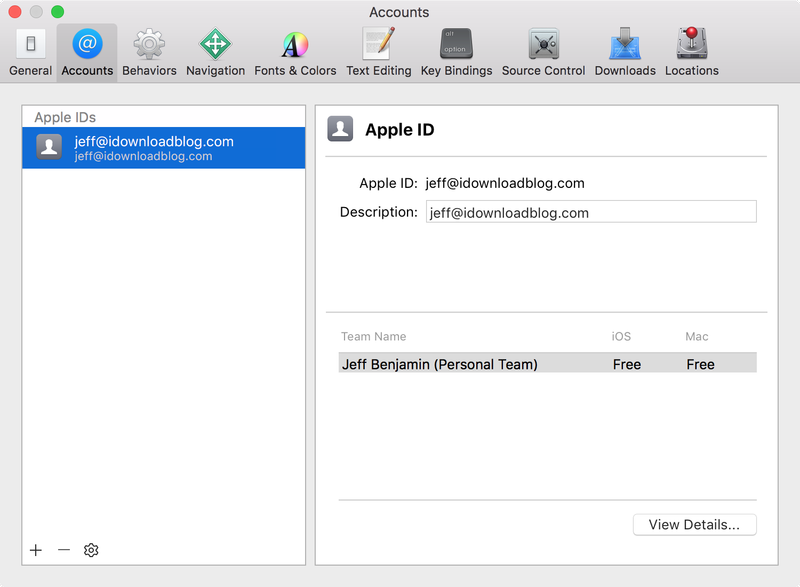800x587 pixels.
Task: Open the General preferences pane
Action: (31, 53)
